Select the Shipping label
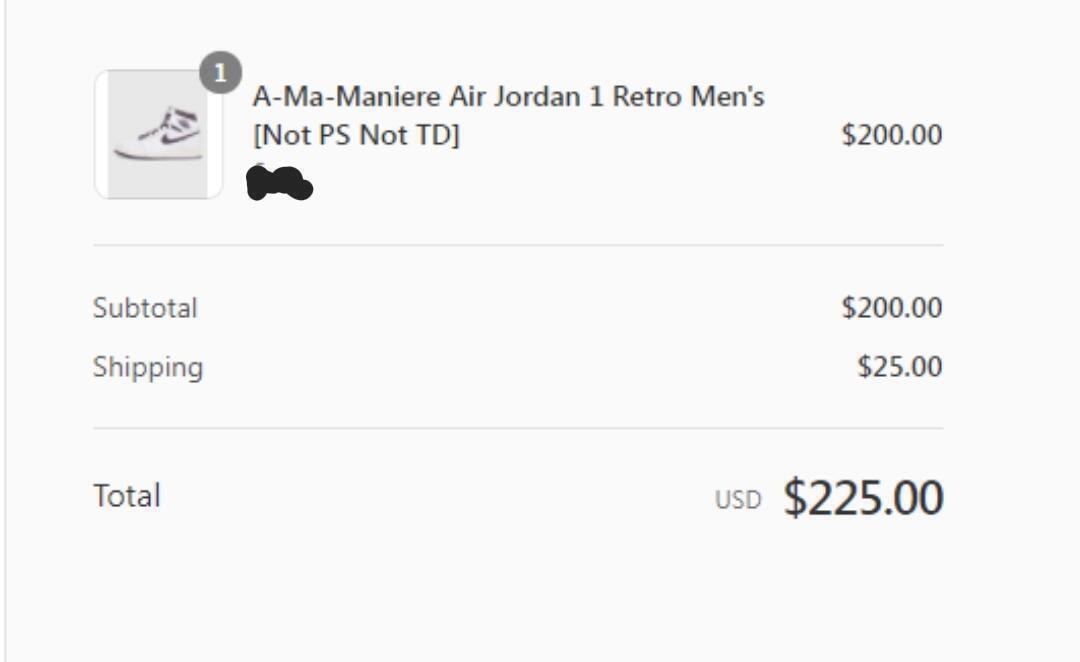Viewport: 1080px width, 662px height. click(148, 368)
